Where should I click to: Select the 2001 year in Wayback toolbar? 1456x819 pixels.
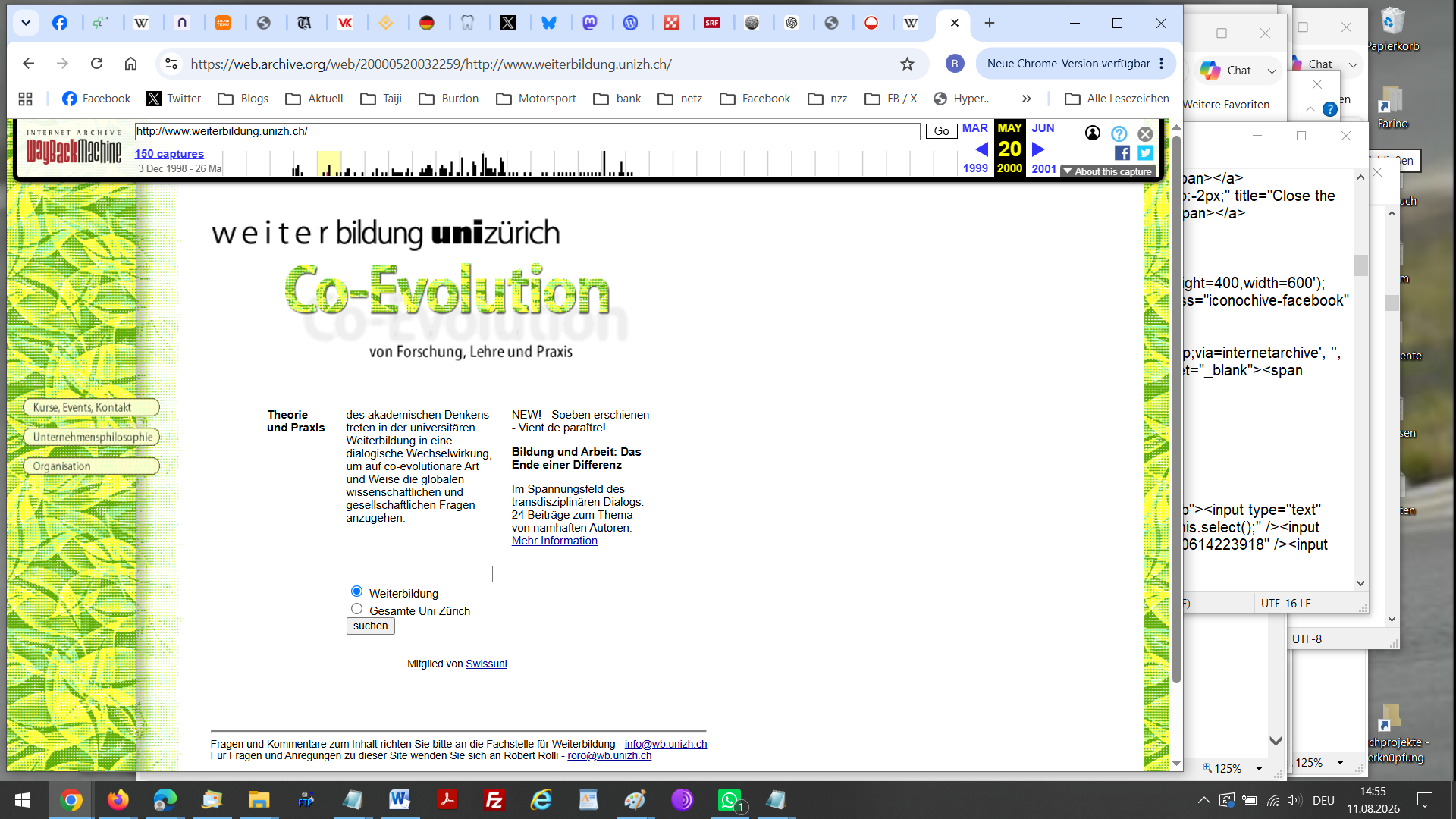(x=1043, y=168)
